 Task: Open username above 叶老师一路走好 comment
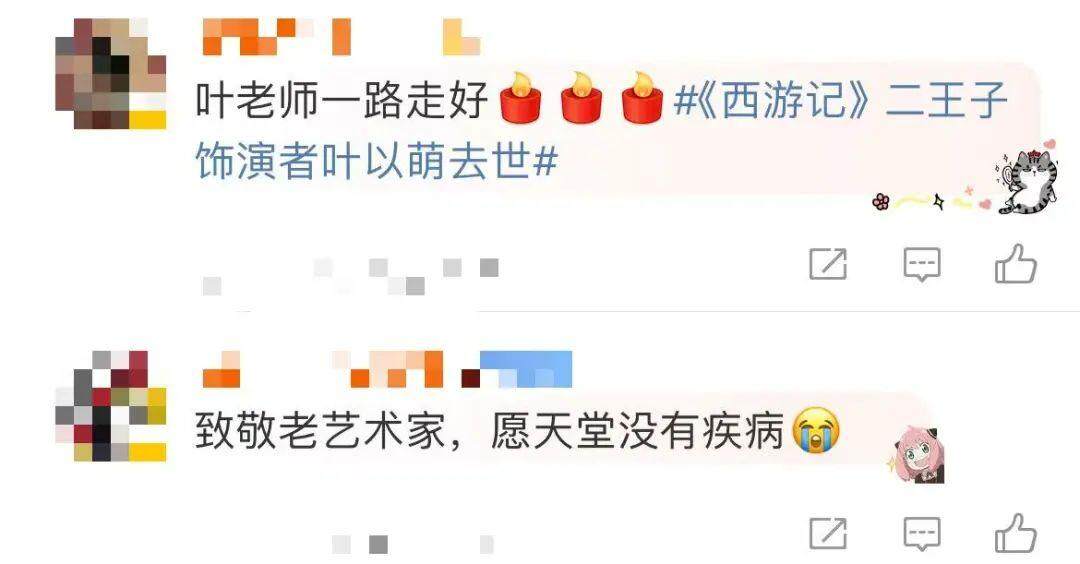click(x=341, y=36)
